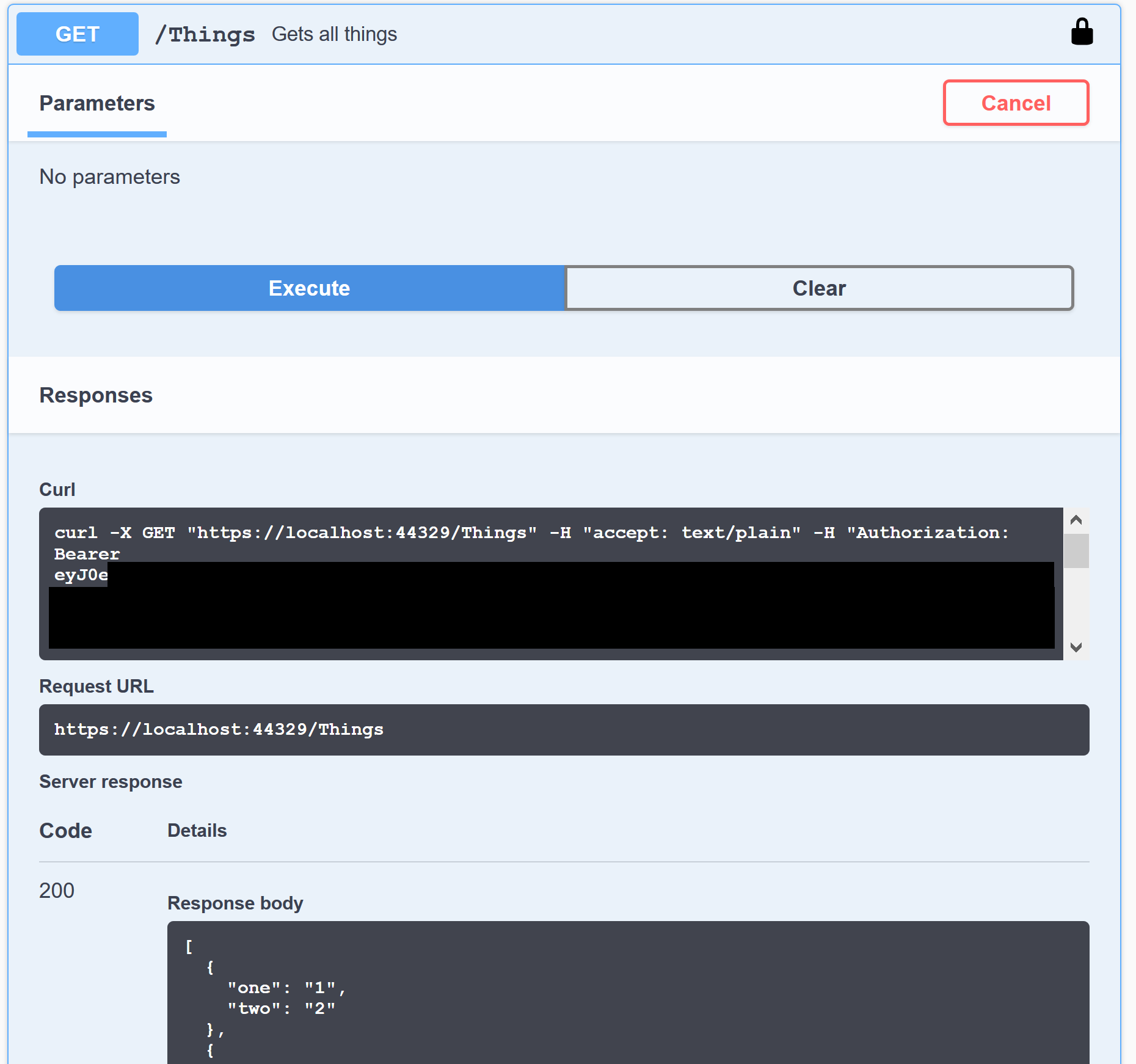The height and width of the screenshot is (1064, 1136).
Task: Click the Clear button
Action: (x=818, y=288)
